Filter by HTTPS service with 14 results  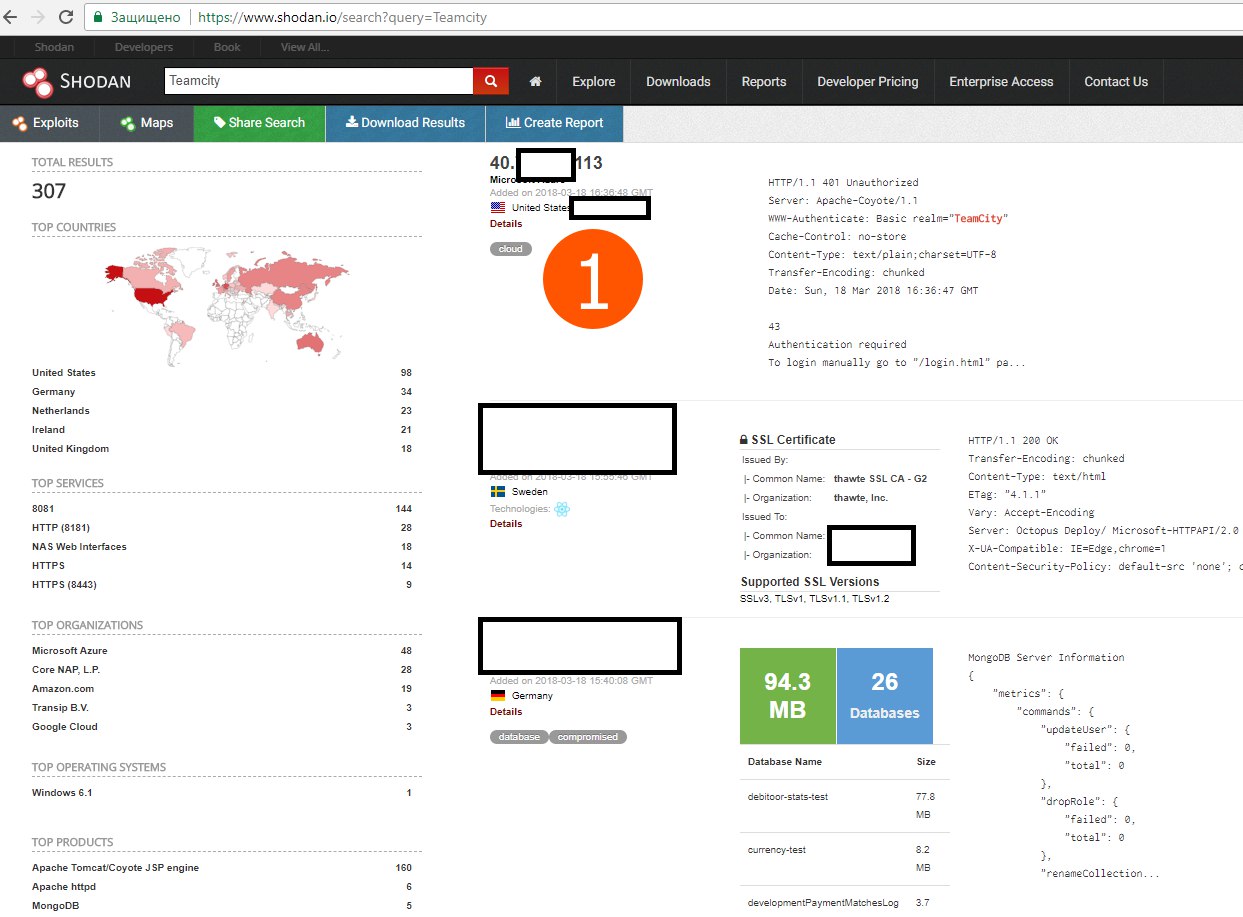point(48,566)
